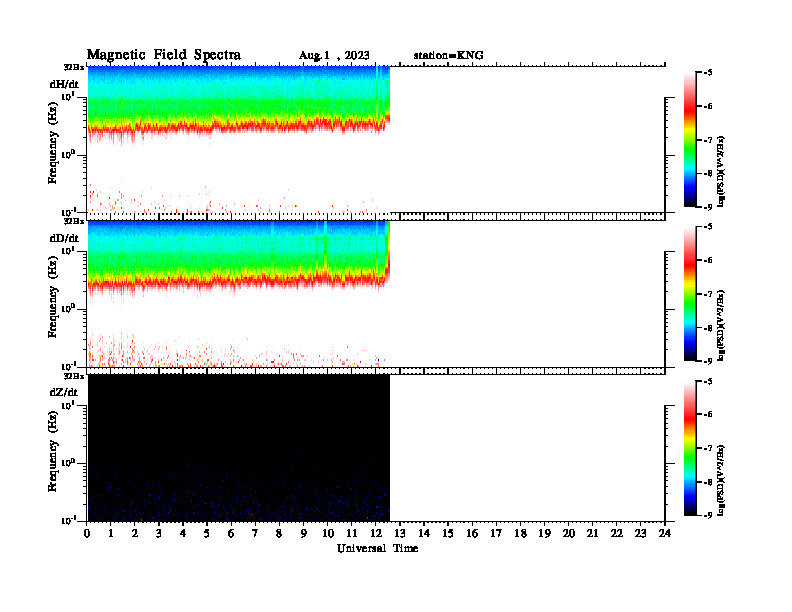Click the 10^-1 frequency tick of dZ/dt panel
Screen dimensions: 792x612
tap(68, 520)
